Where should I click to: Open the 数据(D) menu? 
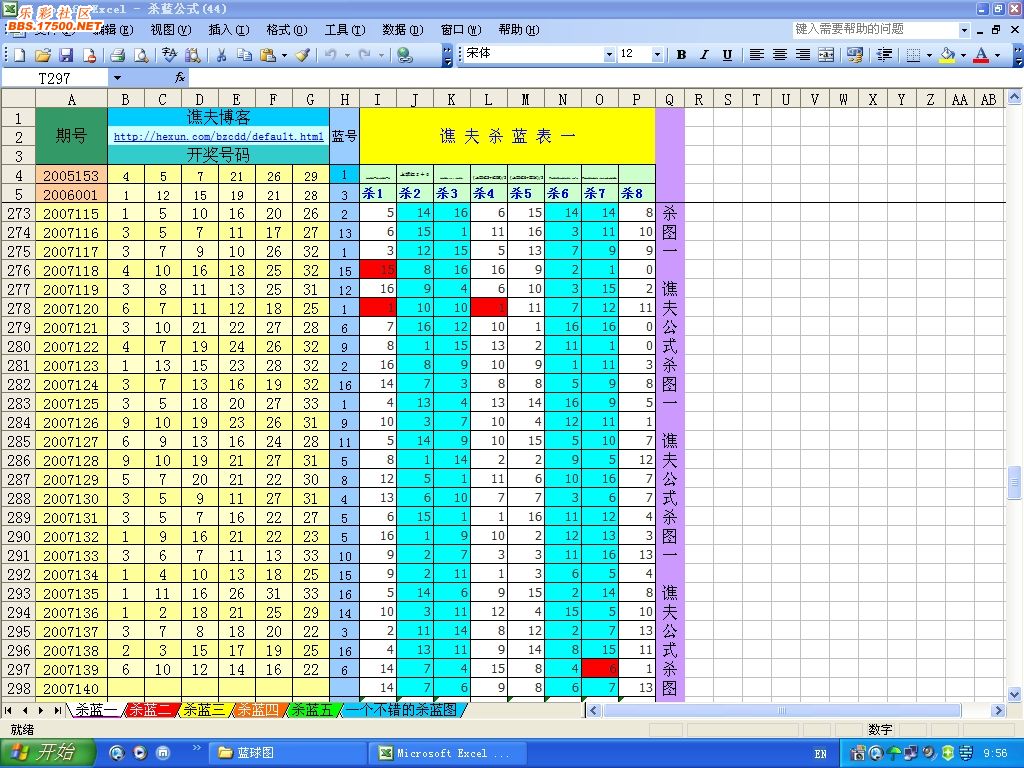(402, 29)
